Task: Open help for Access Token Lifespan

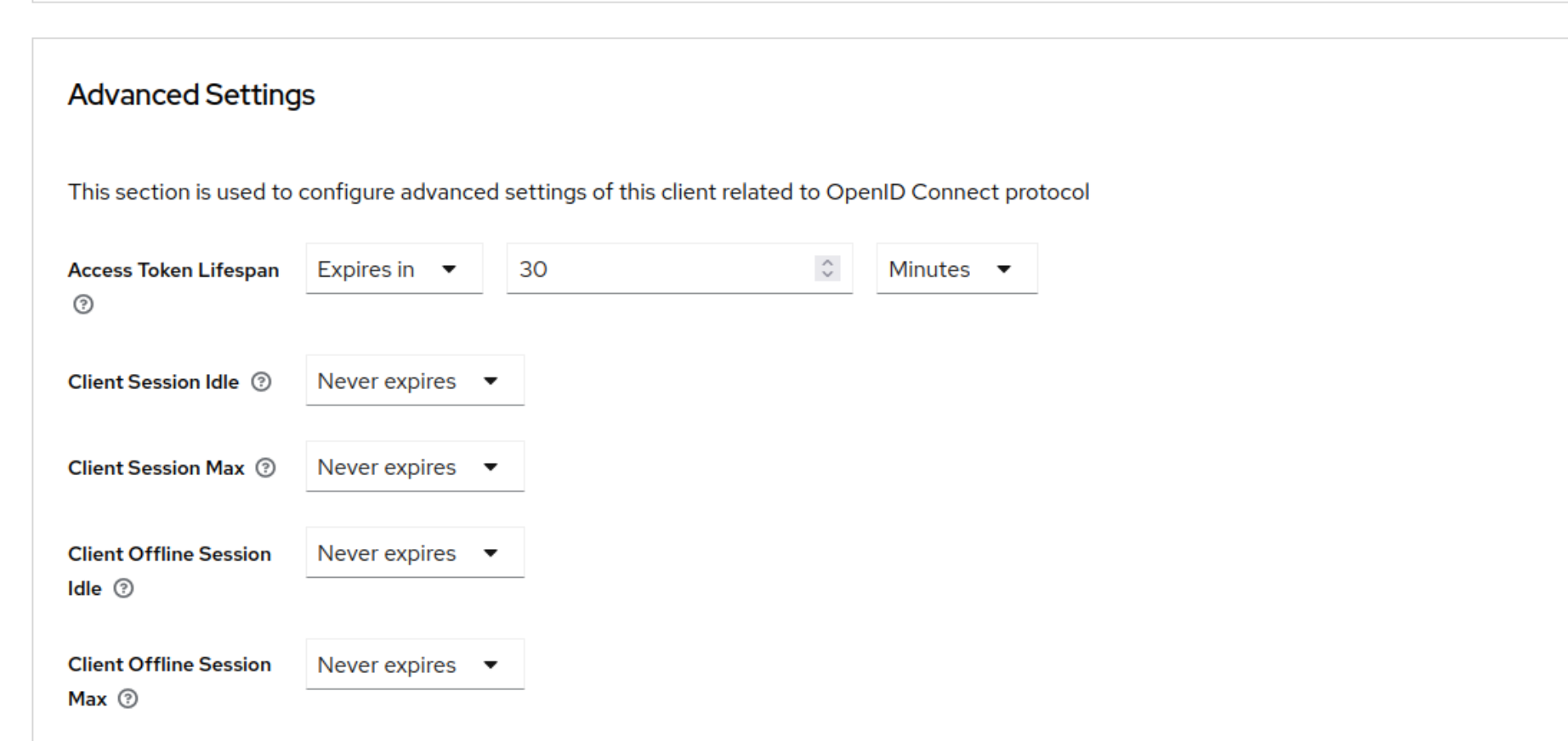Action: (x=83, y=304)
